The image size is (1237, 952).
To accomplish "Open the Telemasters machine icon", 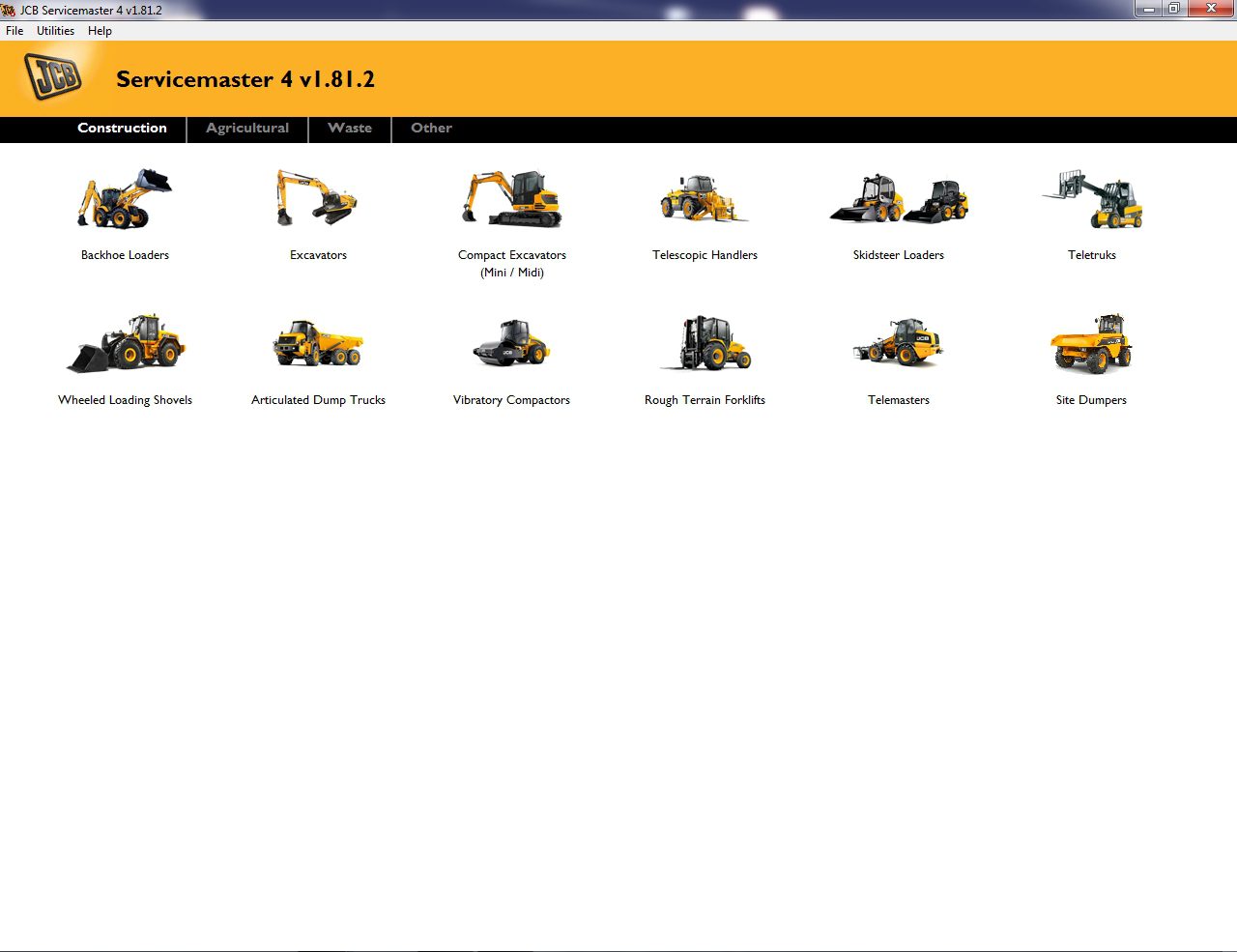I will (899, 342).
